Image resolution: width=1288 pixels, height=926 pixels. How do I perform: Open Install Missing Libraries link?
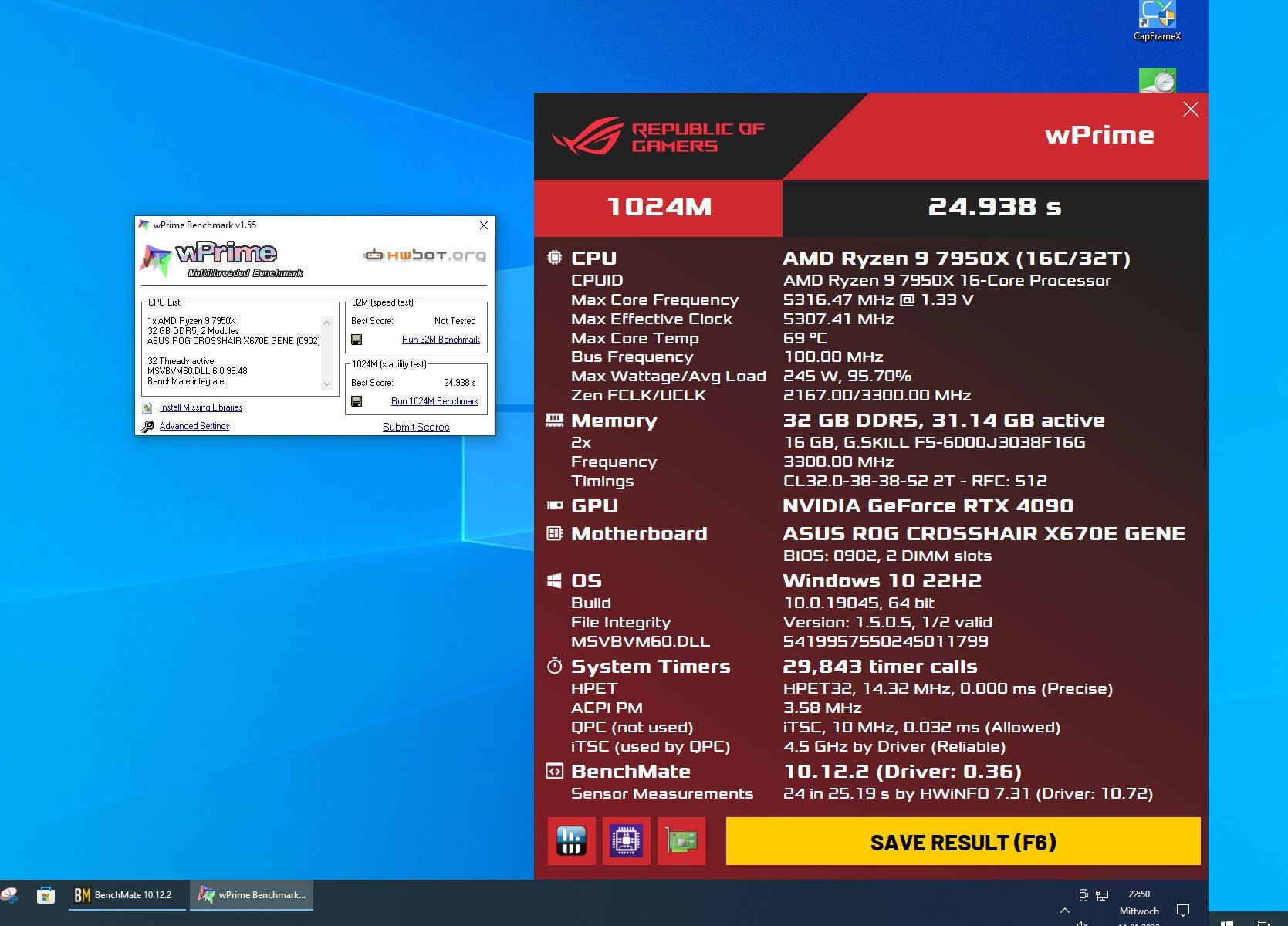(201, 407)
